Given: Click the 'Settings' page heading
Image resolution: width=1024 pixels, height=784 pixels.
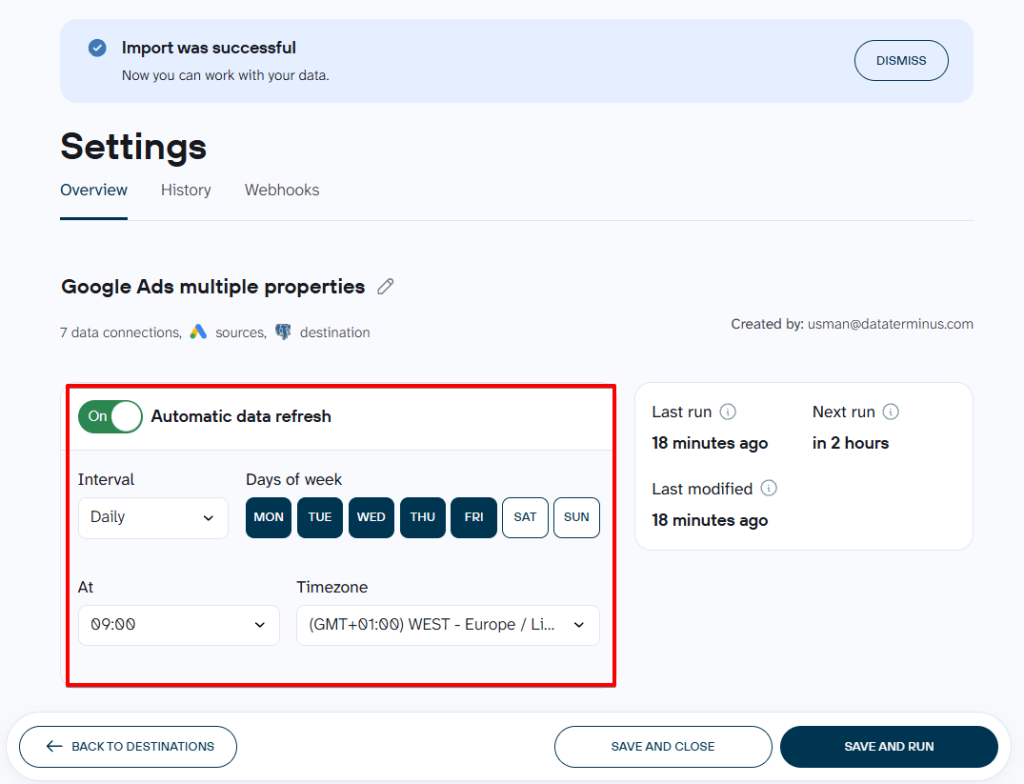Looking at the screenshot, I should click(x=134, y=146).
